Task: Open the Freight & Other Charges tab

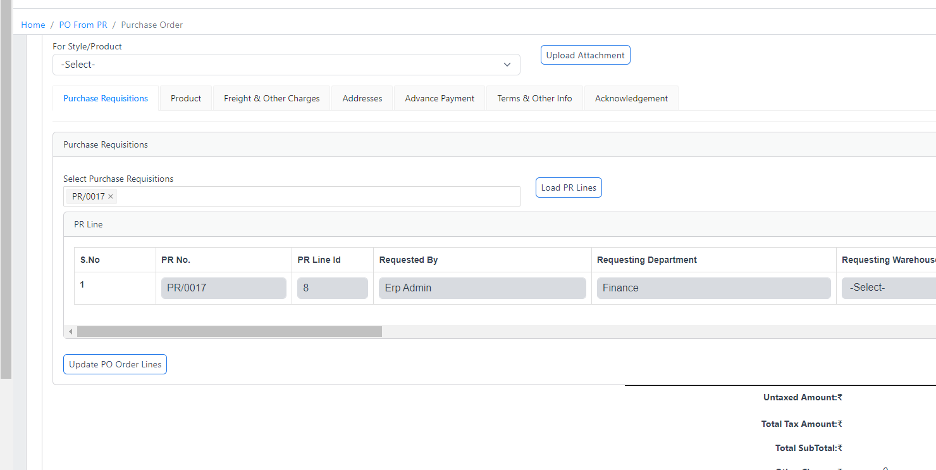Action: (x=271, y=98)
